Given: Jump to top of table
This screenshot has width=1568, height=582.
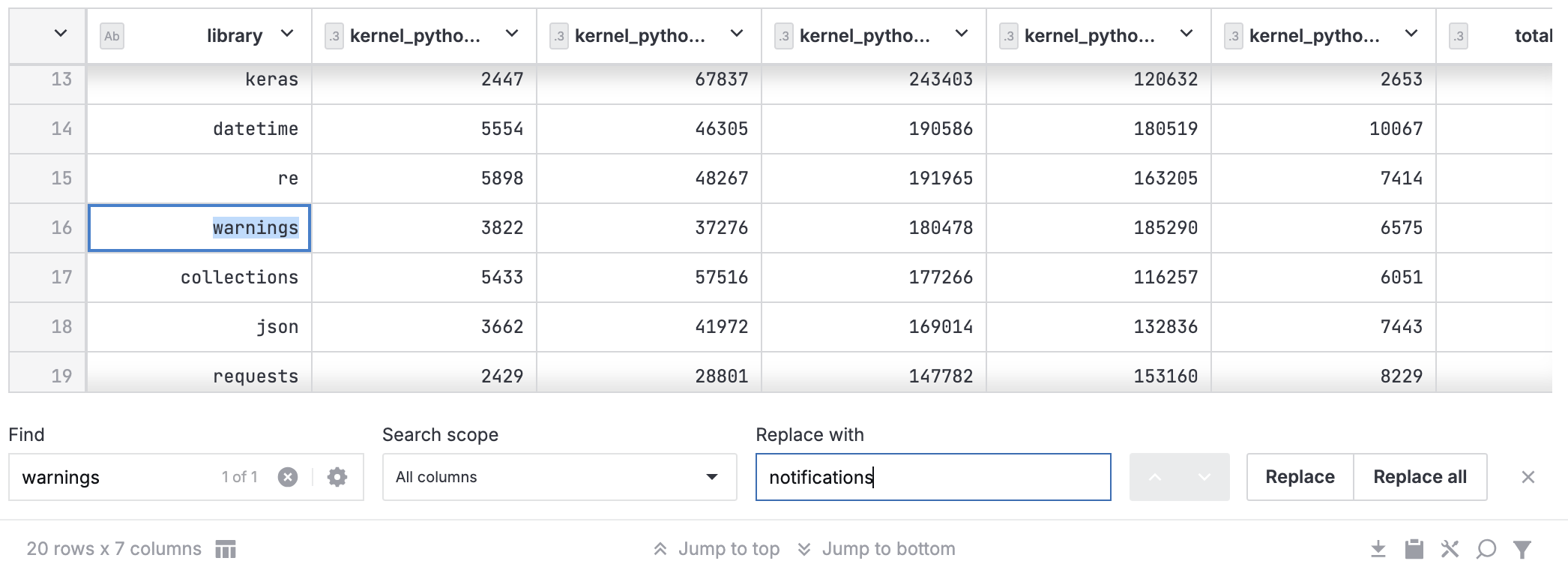Looking at the screenshot, I should click(717, 549).
